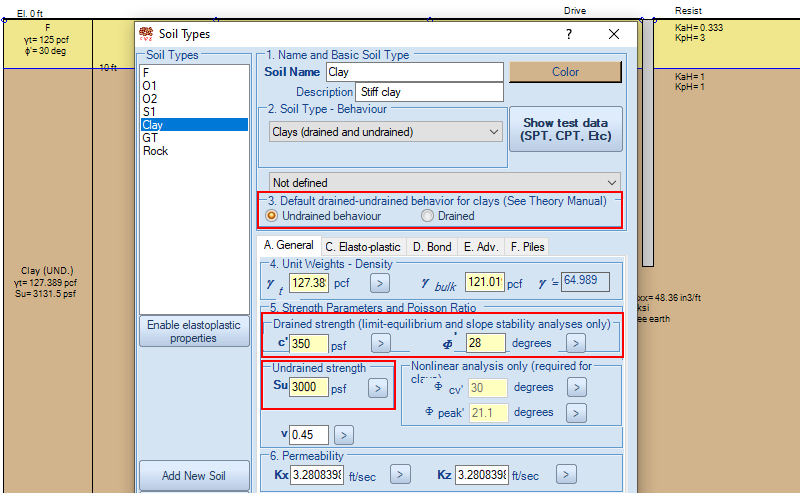Viewport: 800px width, 493px height.
Task: Click the bulk unit weight 121.01 field
Action: pos(485,282)
